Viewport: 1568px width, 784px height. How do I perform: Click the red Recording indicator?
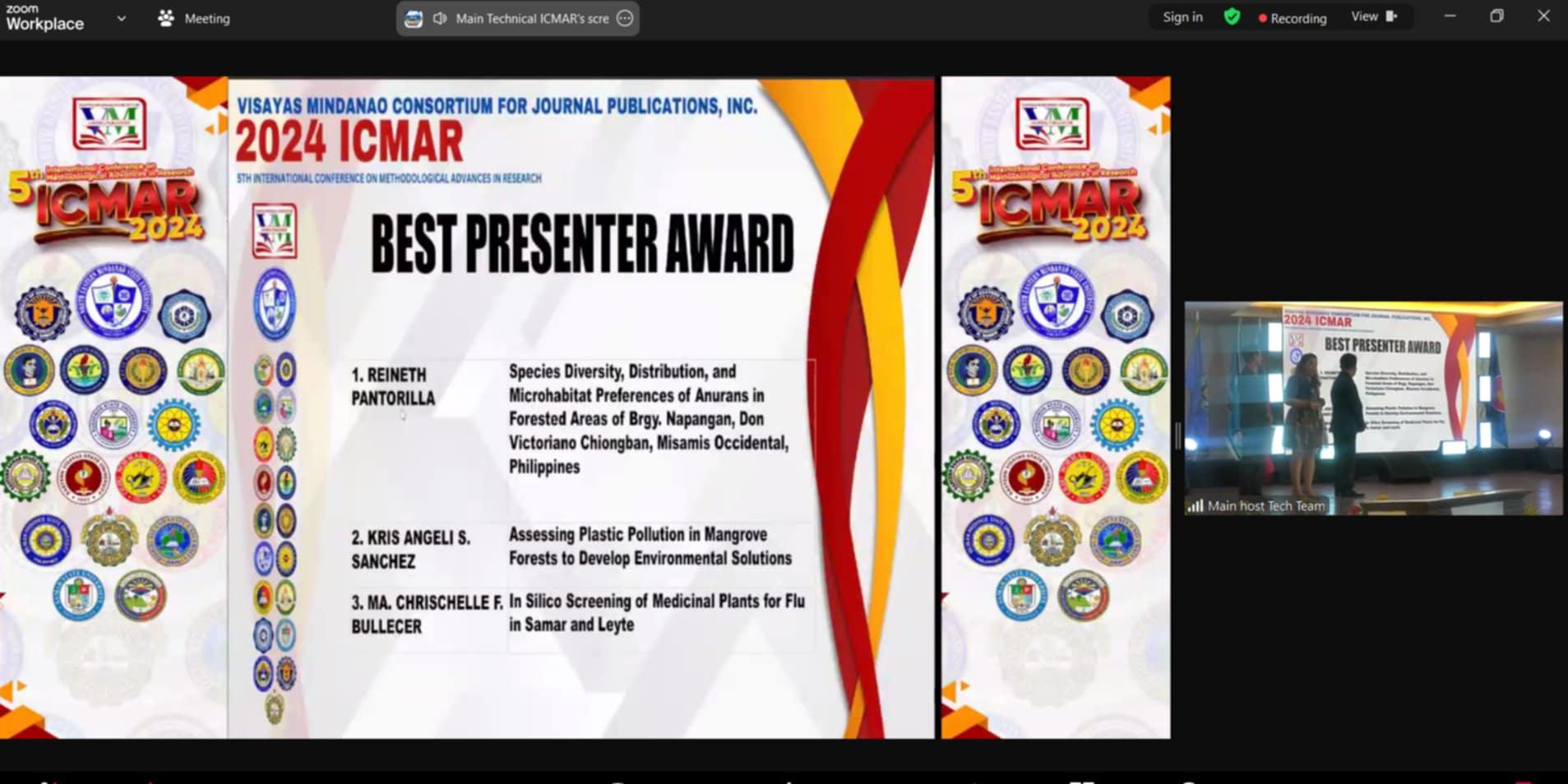[x=1292, y=18]
